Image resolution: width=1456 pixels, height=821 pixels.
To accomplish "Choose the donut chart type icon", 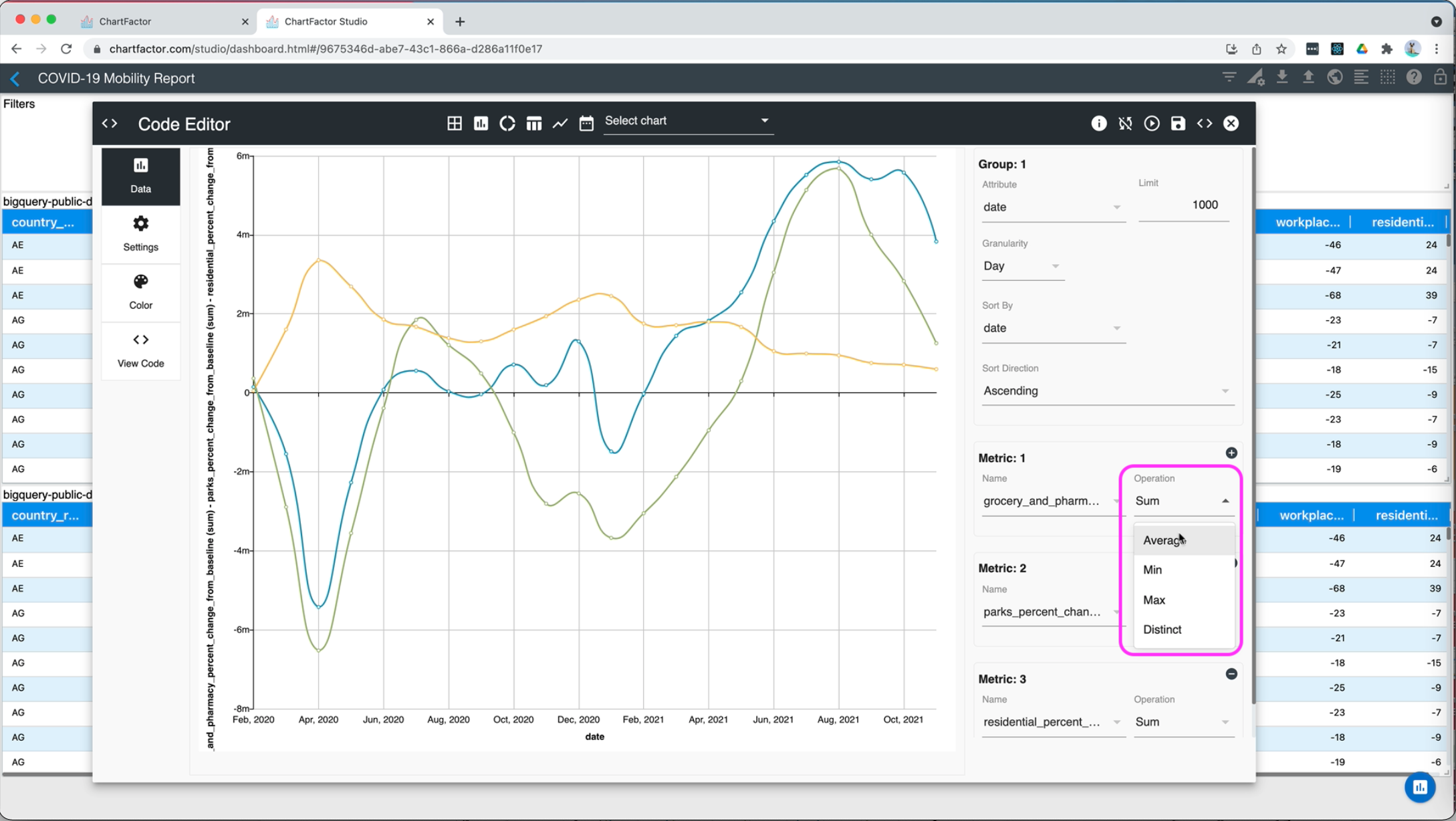I will point(507,124).
